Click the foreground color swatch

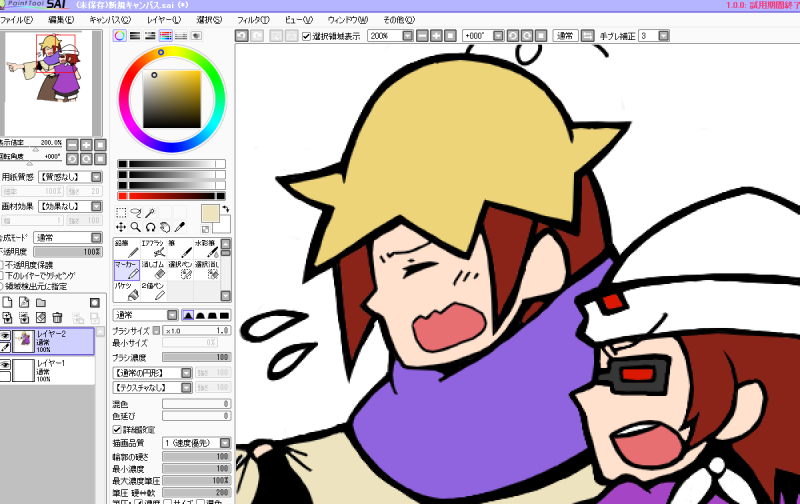click(210, 213)
